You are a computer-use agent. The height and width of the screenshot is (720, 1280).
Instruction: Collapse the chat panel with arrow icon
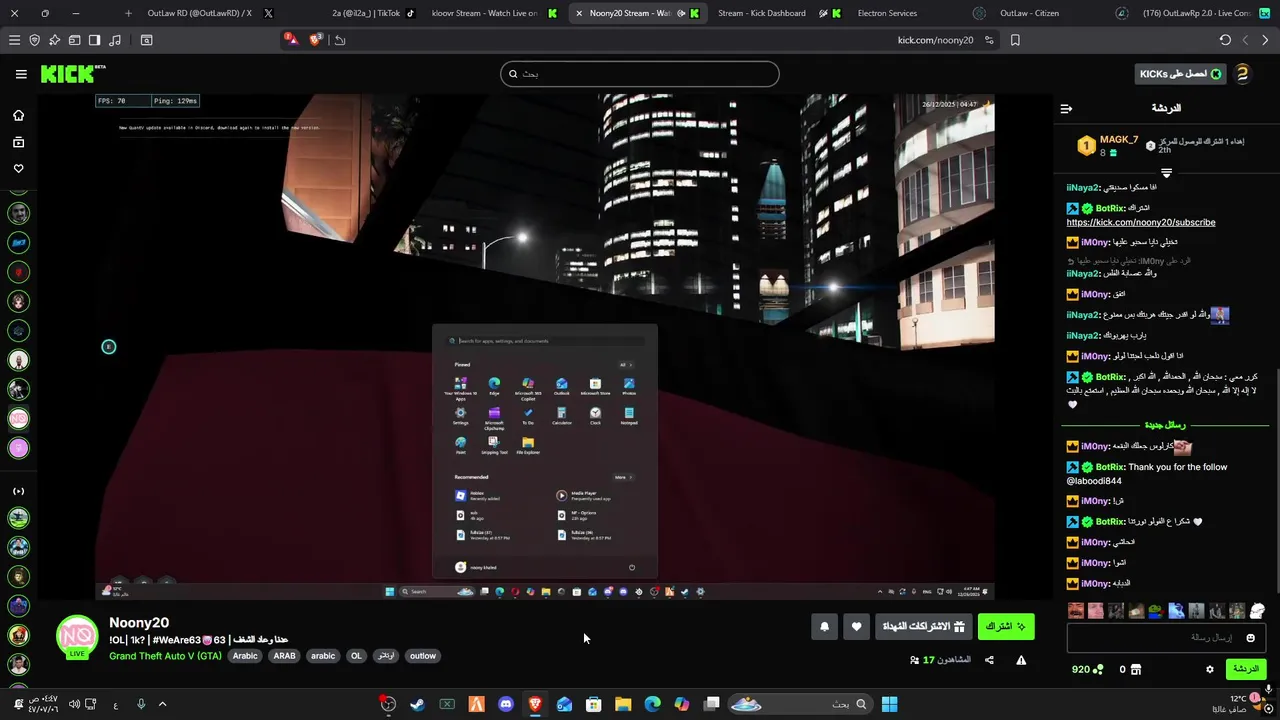point(1066,108)
